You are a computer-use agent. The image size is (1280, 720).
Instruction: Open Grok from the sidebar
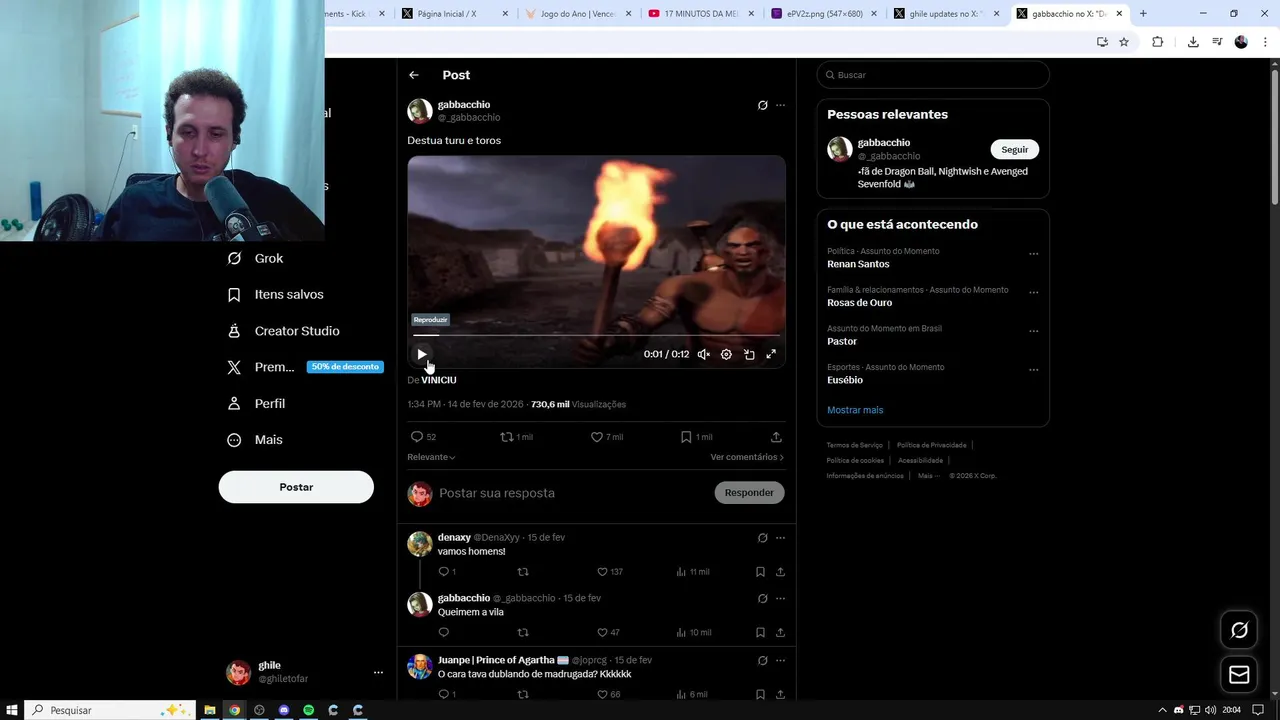tap(256, 258)
